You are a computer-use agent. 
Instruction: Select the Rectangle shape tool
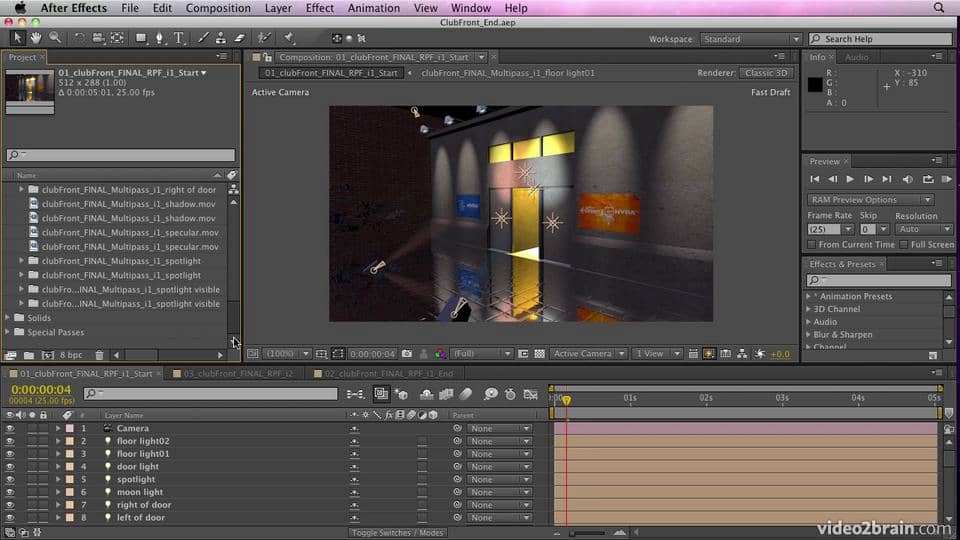tap(141, 38)
